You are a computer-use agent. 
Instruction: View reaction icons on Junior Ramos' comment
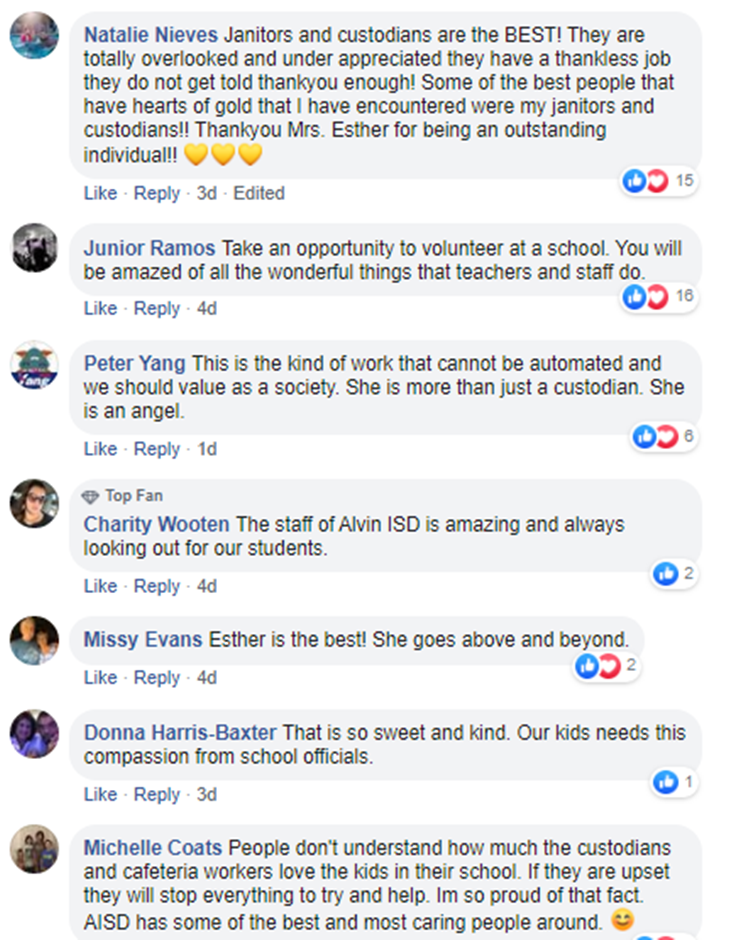pos(656,296)
